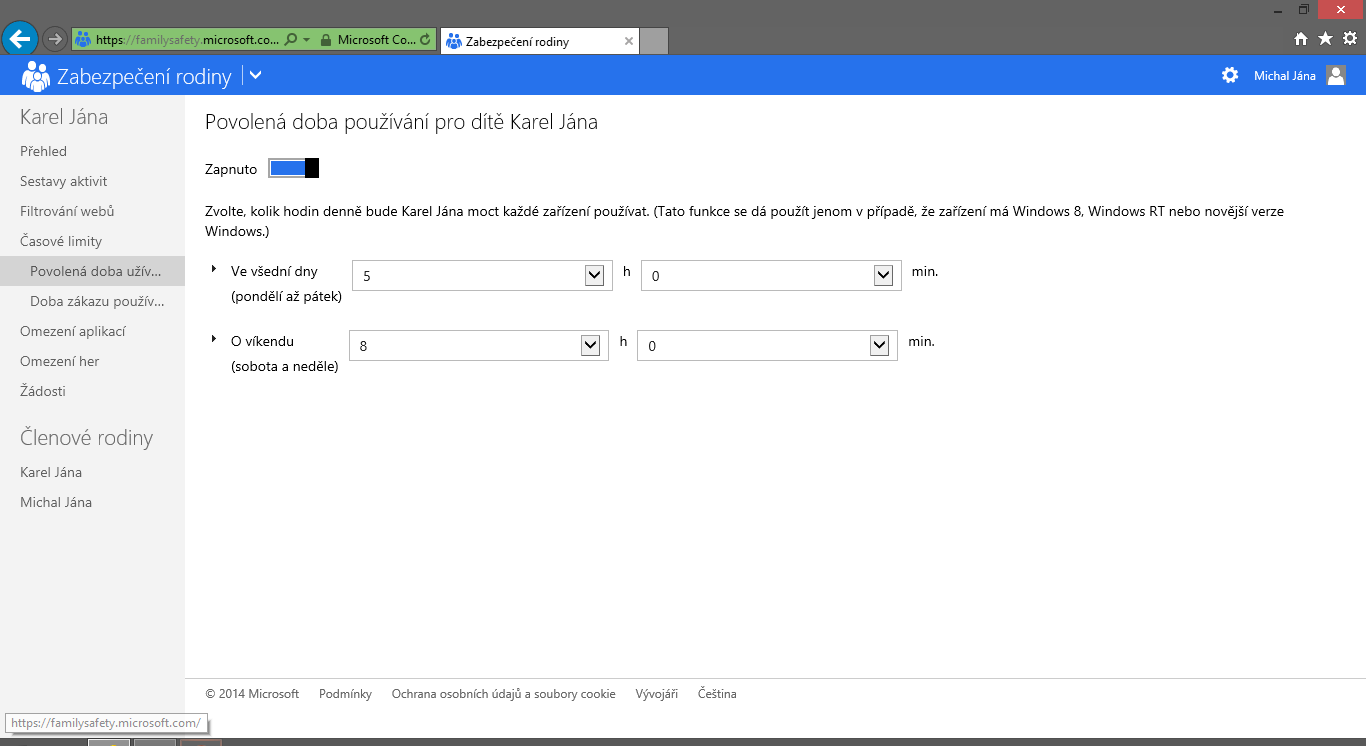1366x746 pixels.
Task: Click the Family Safety people logo icon
Action: 36,76
